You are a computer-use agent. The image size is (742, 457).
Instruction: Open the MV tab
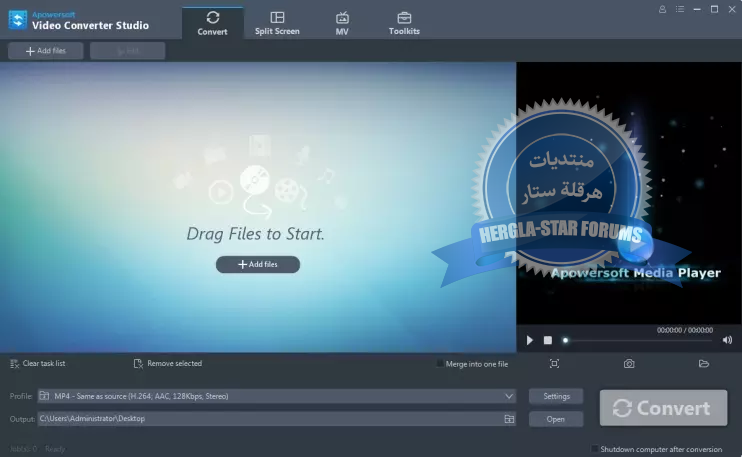pos(342,23)
